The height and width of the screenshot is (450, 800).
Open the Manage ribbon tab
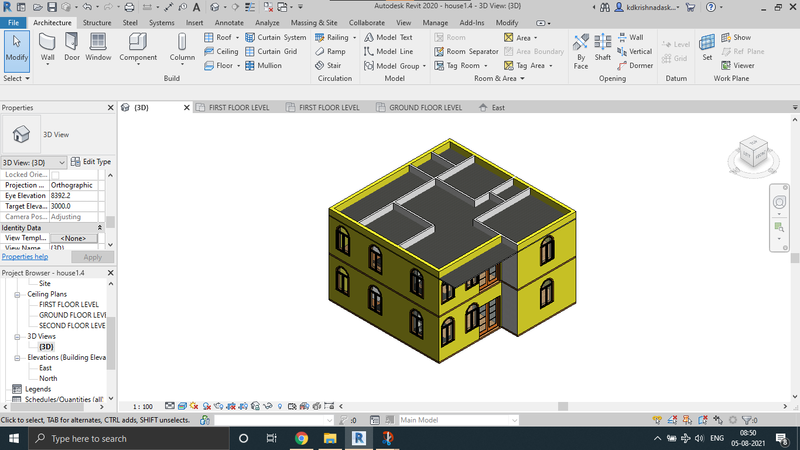tap(435, 23)
